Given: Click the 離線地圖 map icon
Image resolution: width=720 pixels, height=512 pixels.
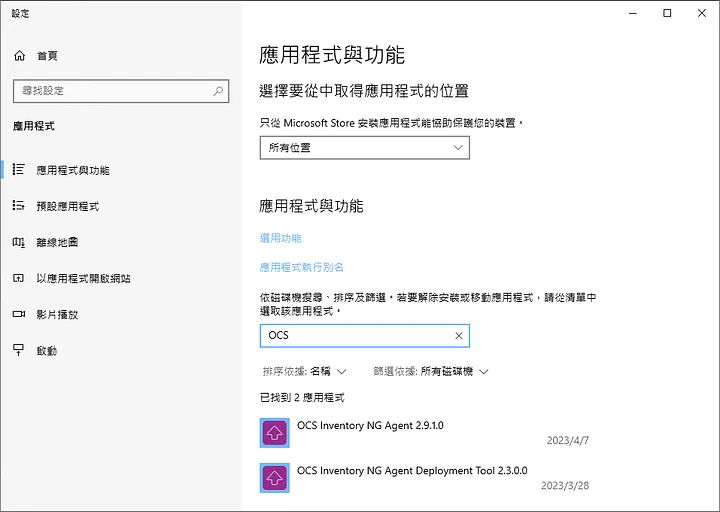Looking at the screenshot, I should pos(18,242).
